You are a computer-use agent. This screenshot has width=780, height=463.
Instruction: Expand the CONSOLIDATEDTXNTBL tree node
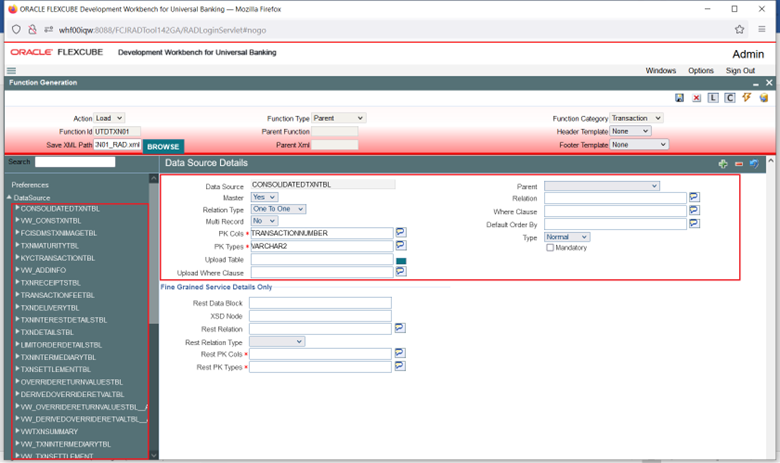click(x=17, y=208)
